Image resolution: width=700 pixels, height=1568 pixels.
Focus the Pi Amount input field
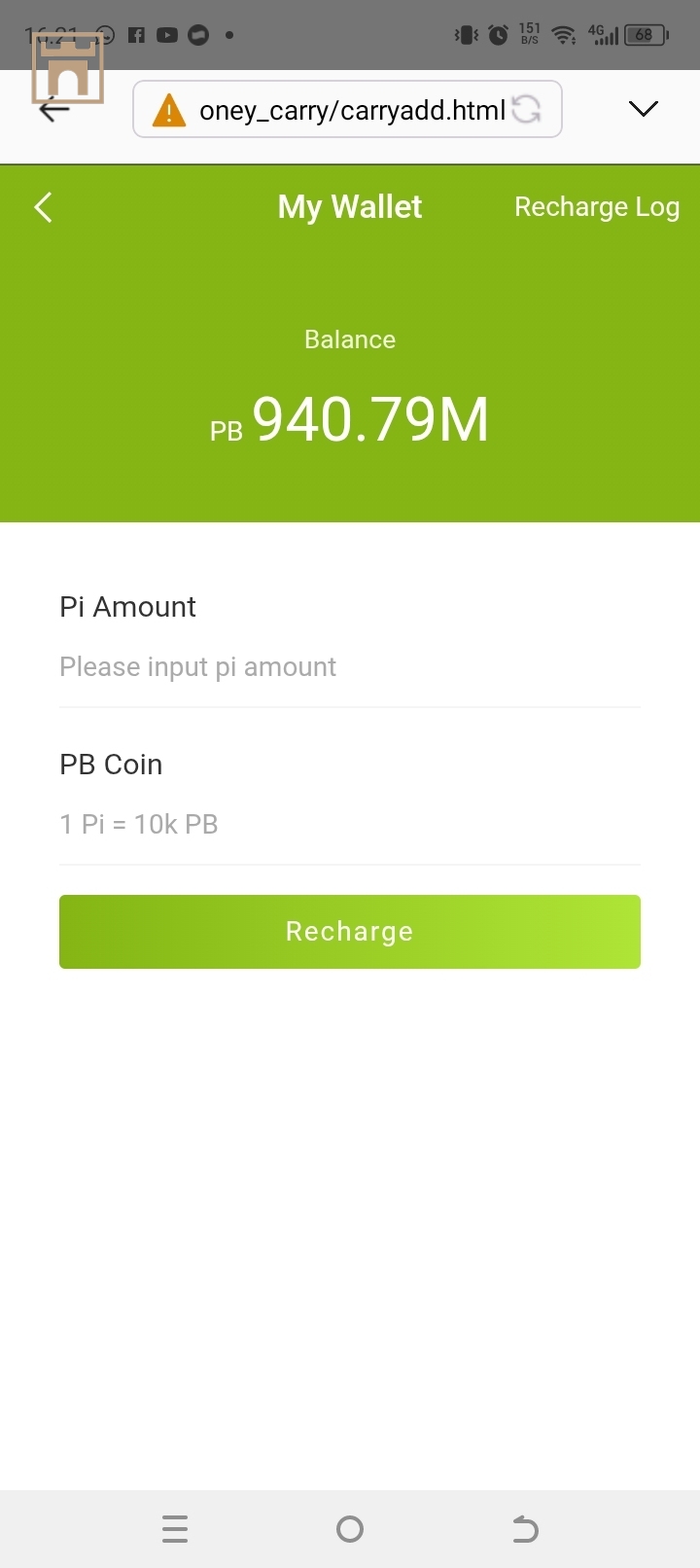pos(349,667)
